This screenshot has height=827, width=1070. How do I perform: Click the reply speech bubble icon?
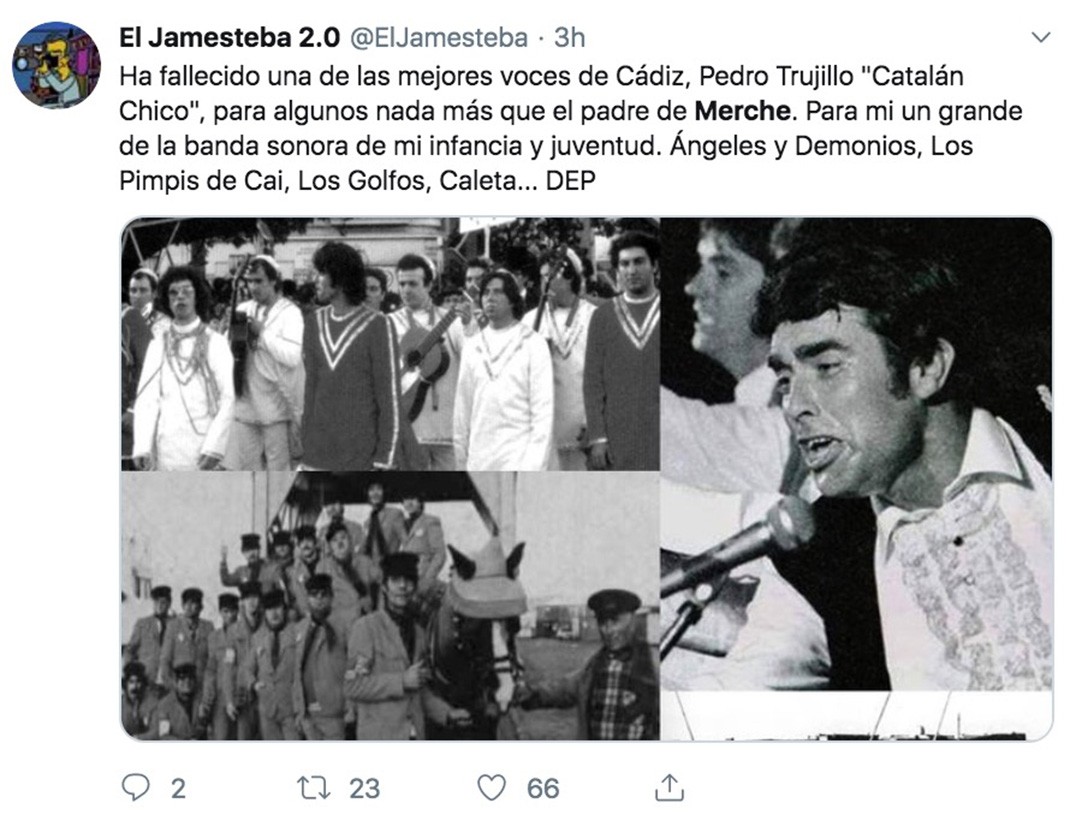tap(135, 787)
